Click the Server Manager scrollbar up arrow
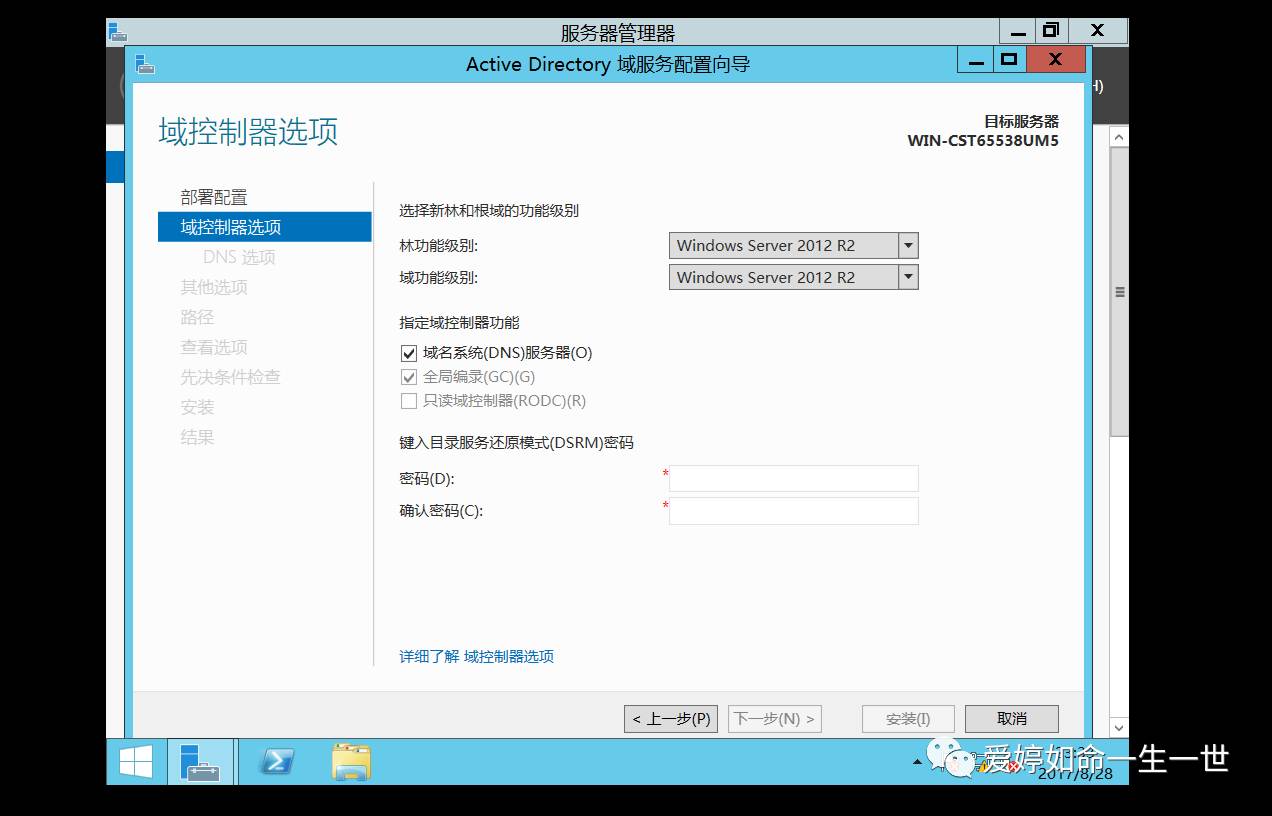This screenshot has height=816, width=1272. click(x=1119, y=138)
